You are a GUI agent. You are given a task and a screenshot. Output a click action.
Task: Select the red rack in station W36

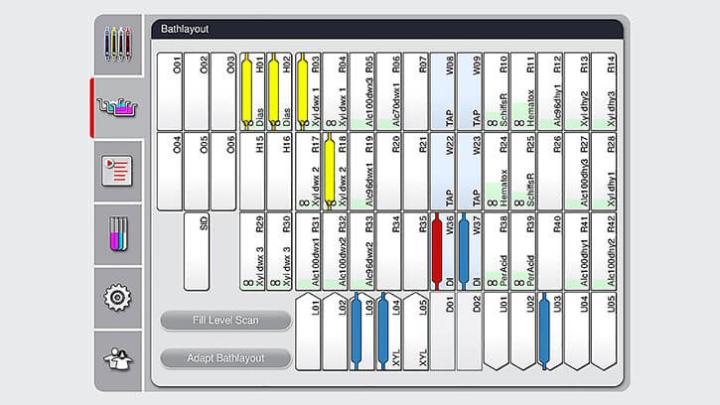click(x=437, y=250)
